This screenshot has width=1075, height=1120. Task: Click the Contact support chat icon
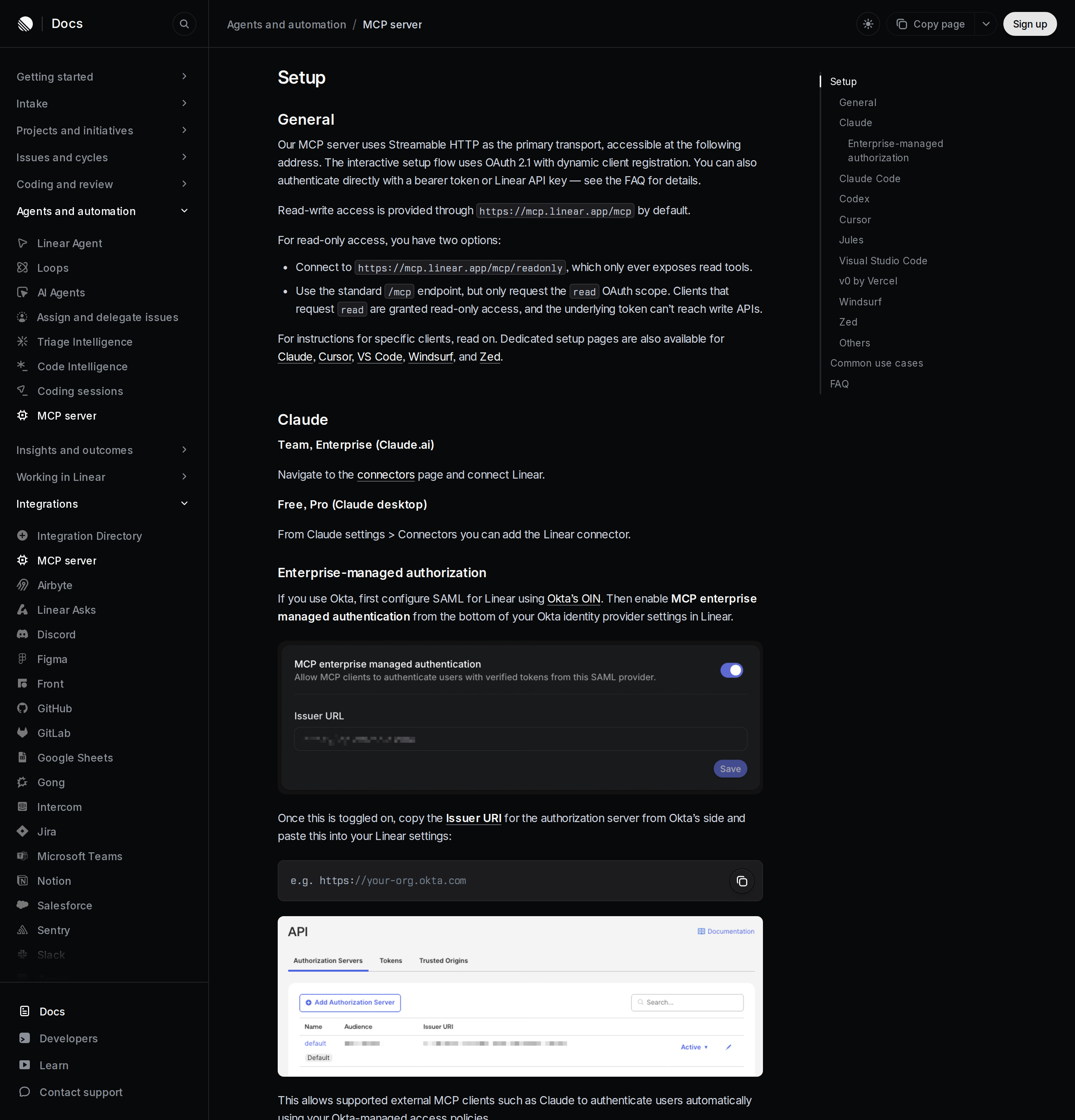coord(25,1091)
